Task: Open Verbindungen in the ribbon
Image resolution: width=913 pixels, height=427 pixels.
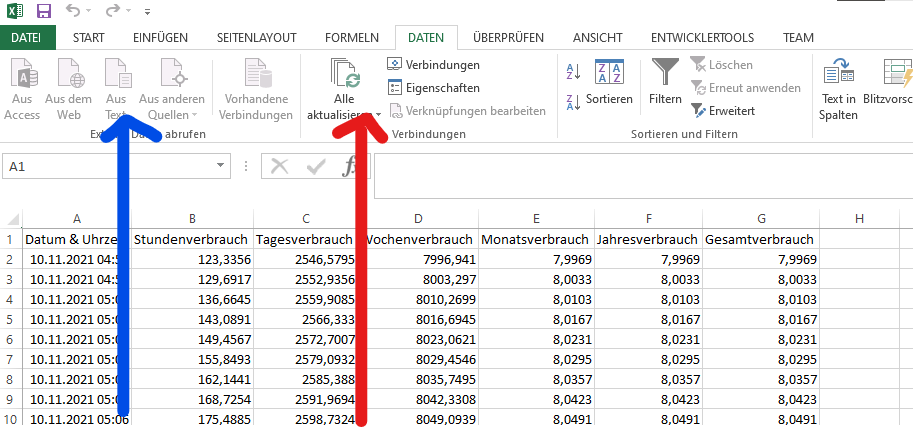Action: pyautogui.click(x=434, y=65)
